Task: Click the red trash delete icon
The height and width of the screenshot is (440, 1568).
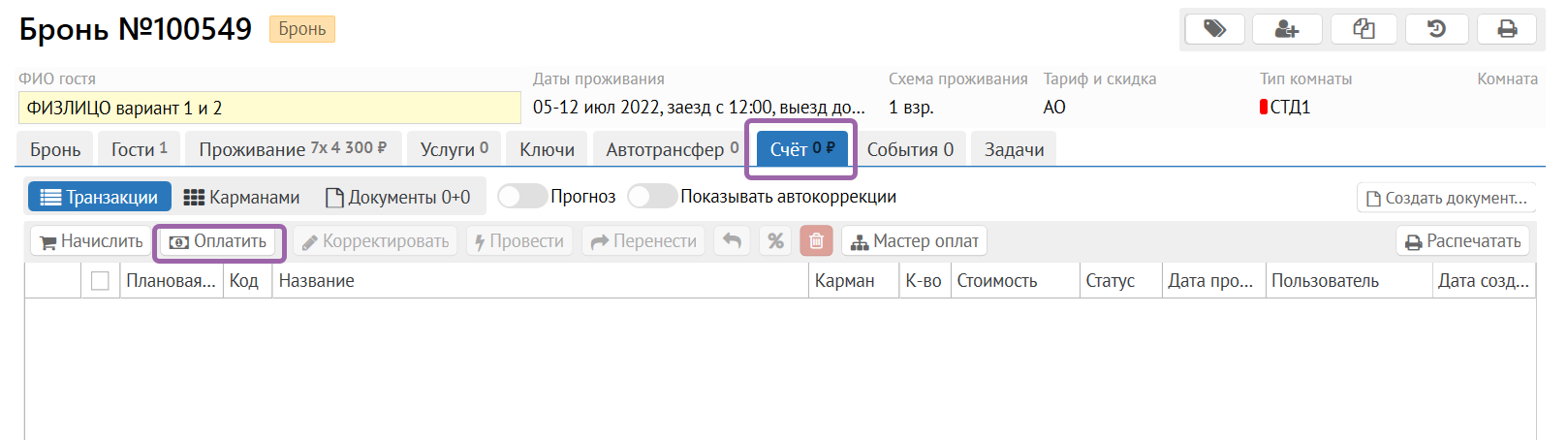Action: [816, 241]
